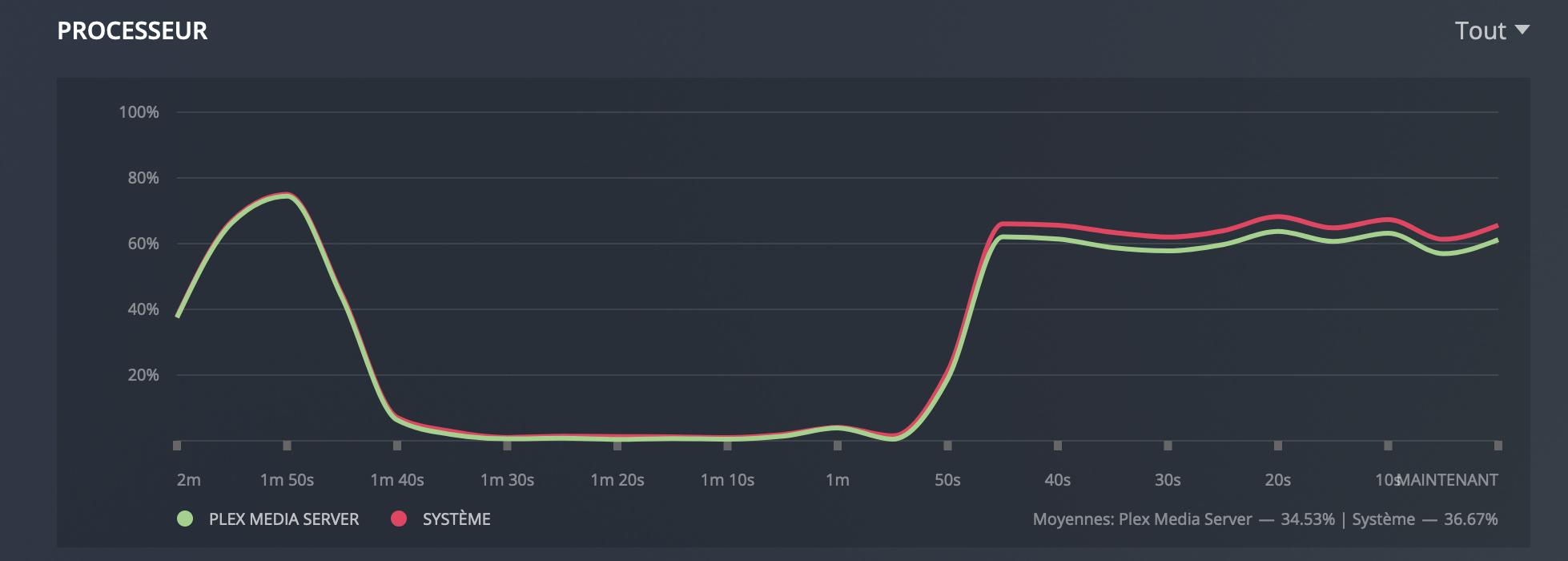
Task: Click the Système average value 36.67%
Action: (1470, 519)
